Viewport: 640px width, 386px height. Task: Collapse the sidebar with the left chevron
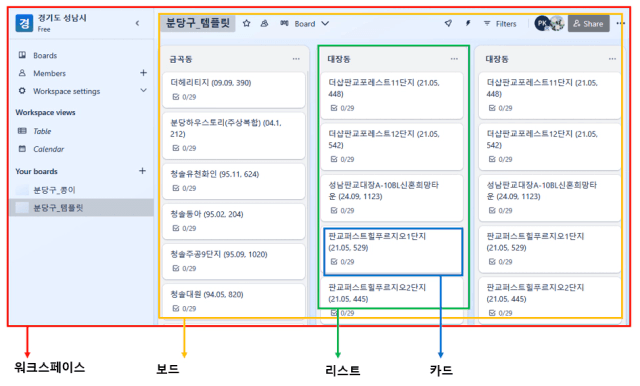138,23
